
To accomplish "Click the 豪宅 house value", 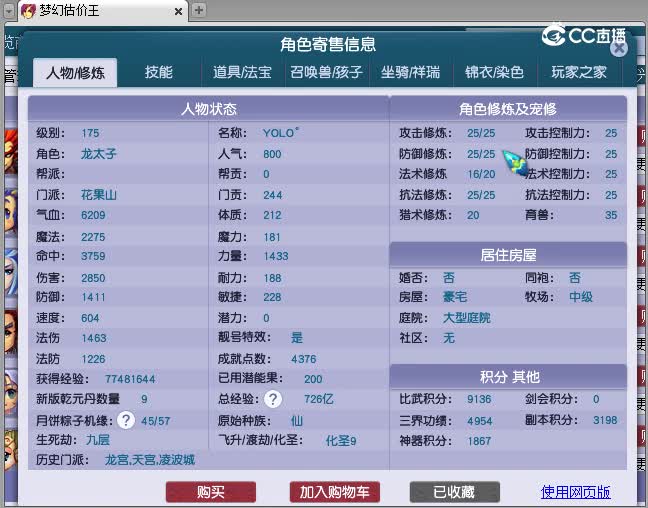I will coord(455,297).
